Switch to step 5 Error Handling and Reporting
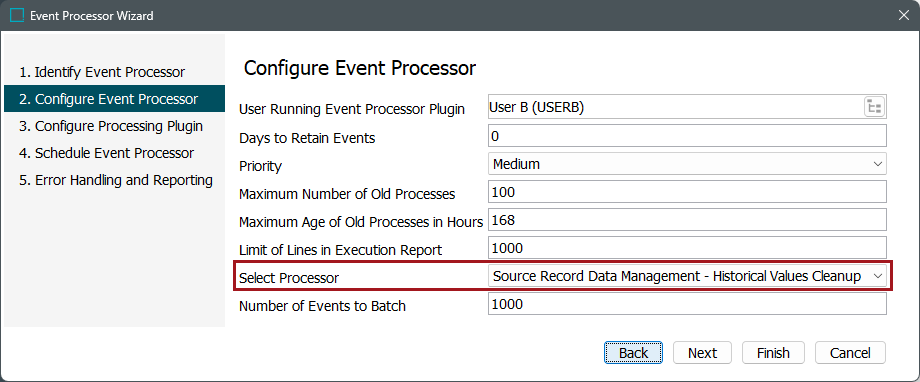Viewport: 920px width, 382px height. click(x=116, y=180)
